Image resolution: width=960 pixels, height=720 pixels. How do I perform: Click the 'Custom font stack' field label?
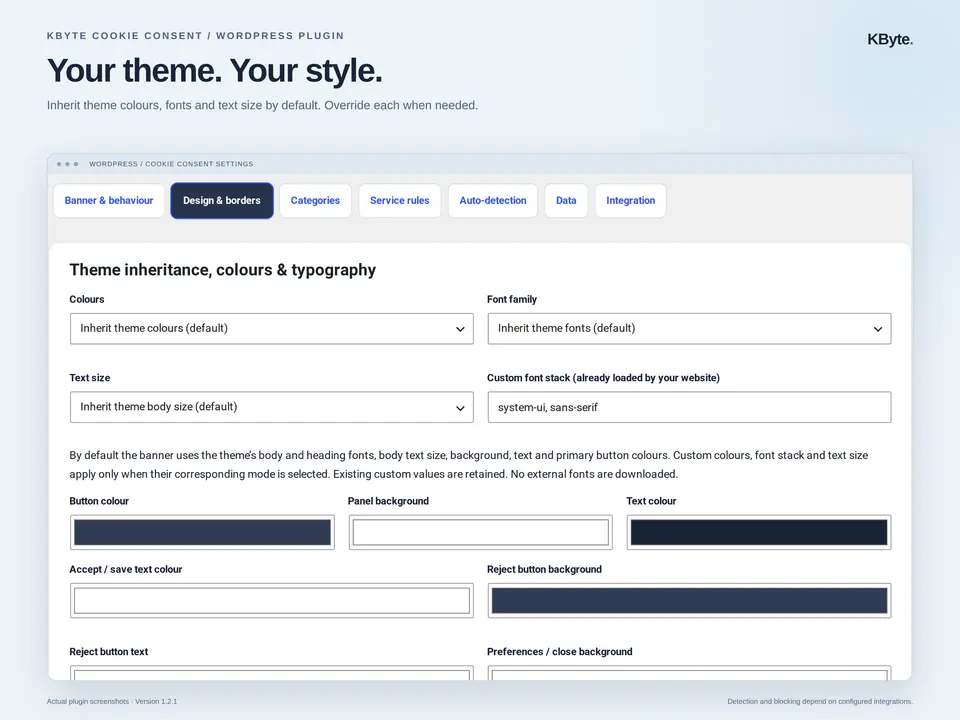tap(603, 378)
